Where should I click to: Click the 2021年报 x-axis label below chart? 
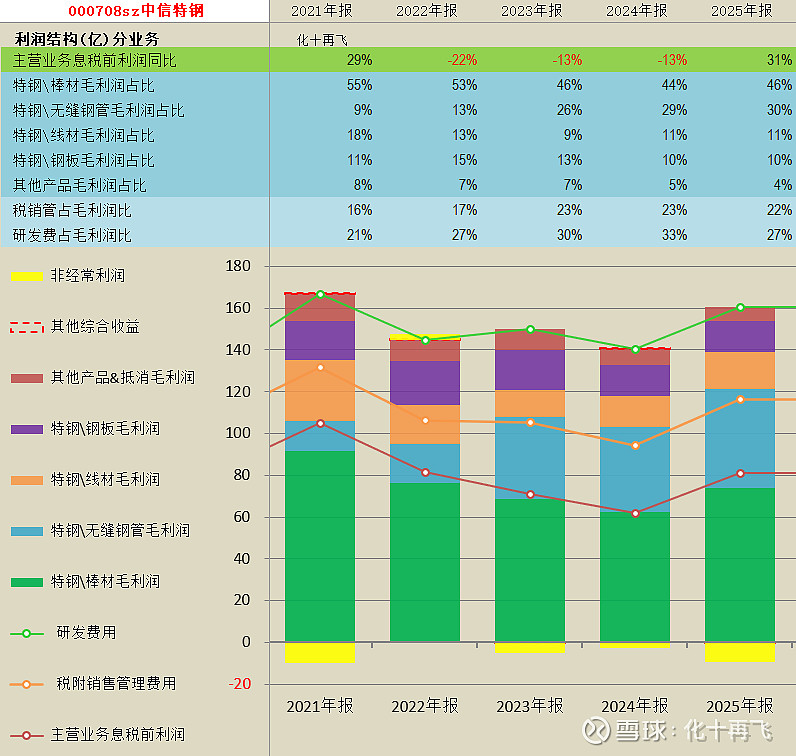320,706
